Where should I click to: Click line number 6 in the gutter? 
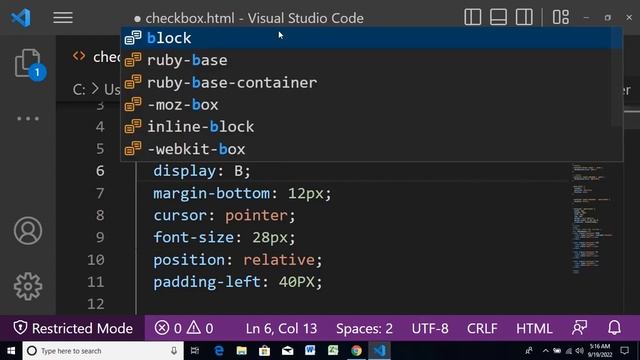(100, 171)
